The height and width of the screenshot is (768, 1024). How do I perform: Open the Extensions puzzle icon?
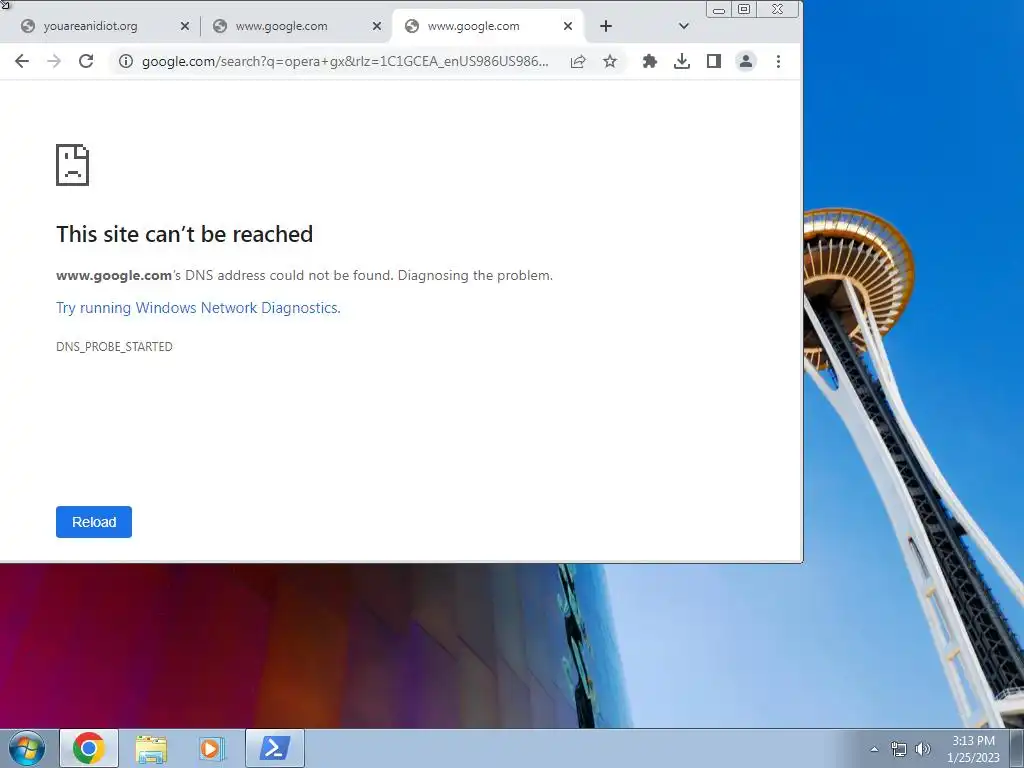point(650,61)
